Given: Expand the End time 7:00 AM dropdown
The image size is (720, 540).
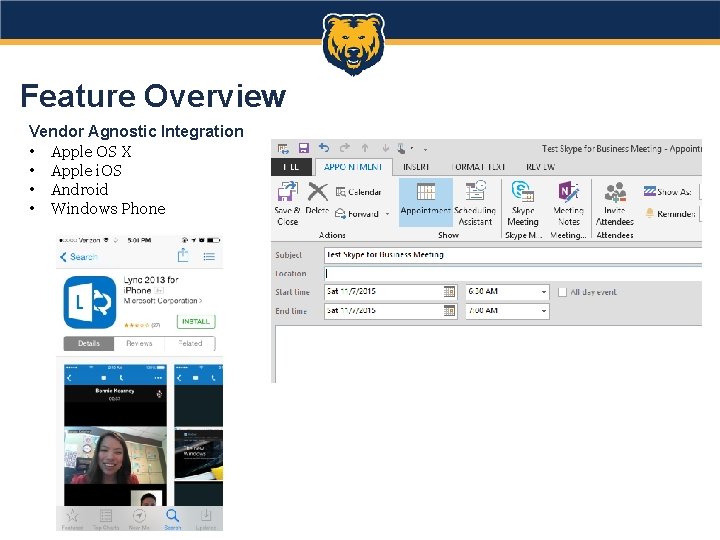Looking at the screenshot, I should (x=544, y=311).
